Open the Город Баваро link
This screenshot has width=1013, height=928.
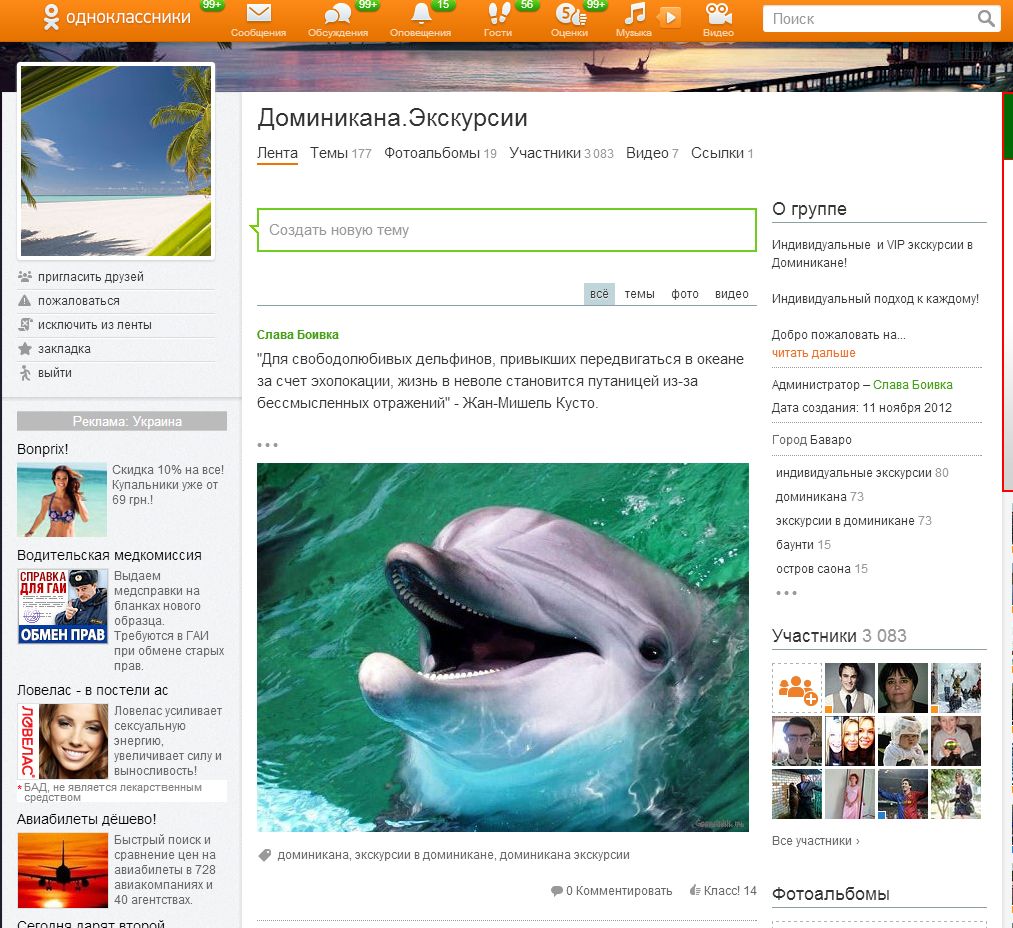point(811,439)
